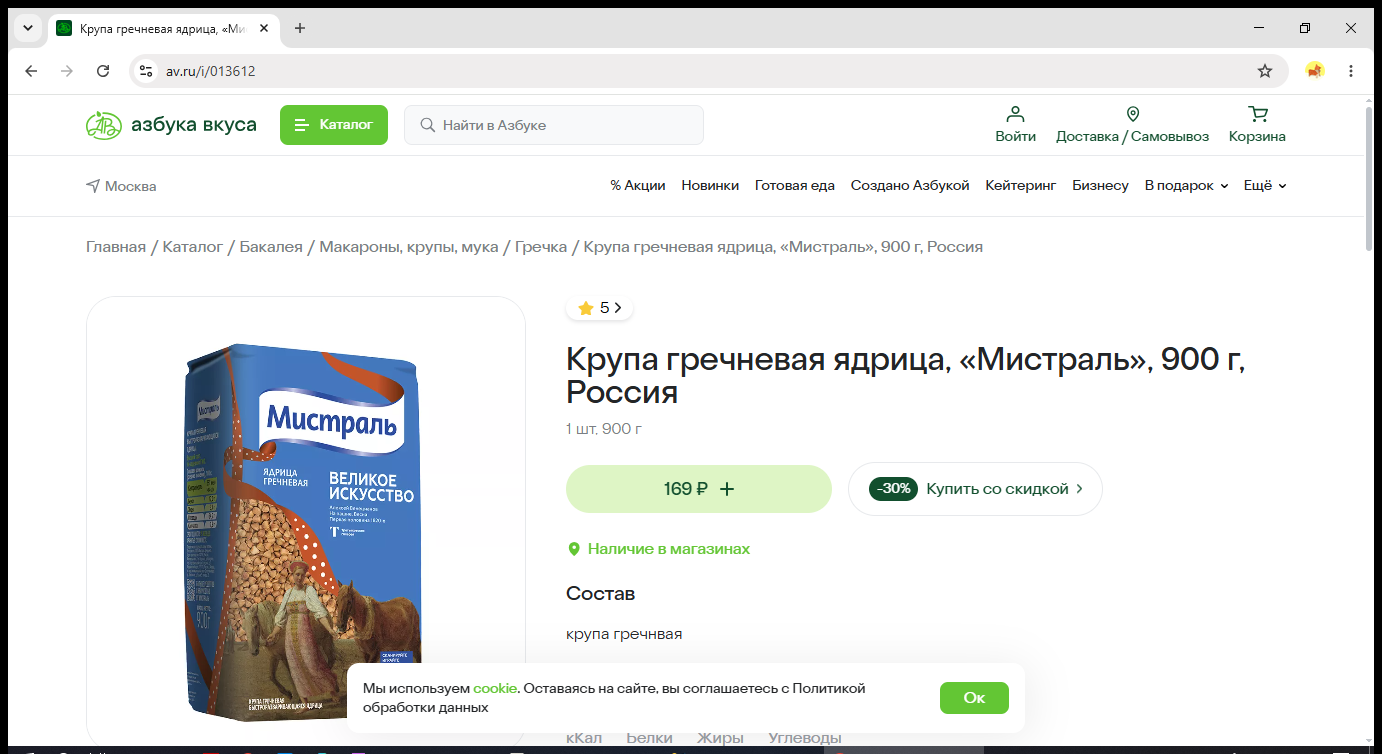
Task: Click the '1 шт. 900 г' weight text
Action: [x=604, y=429]
